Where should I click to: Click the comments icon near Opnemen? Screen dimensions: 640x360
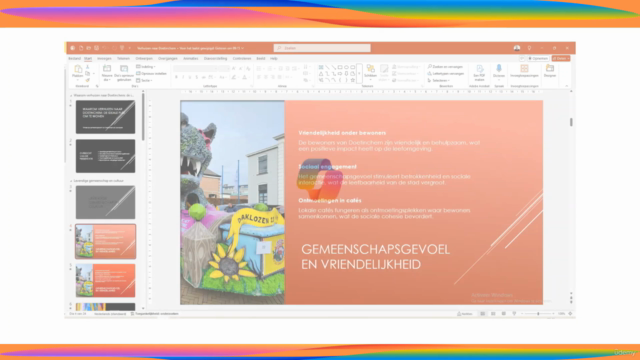point(522,59)
